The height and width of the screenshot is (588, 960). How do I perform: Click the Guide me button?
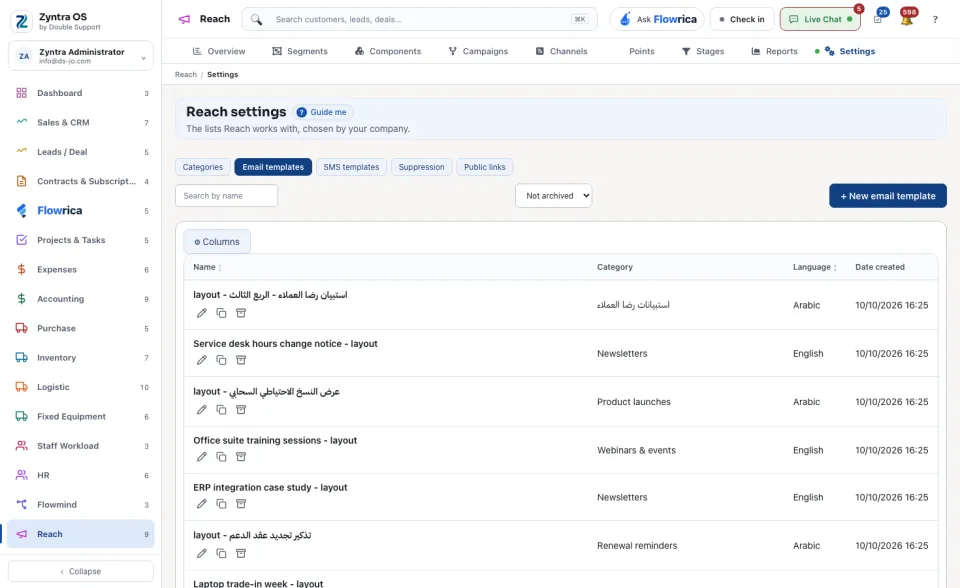pos(322,112)
